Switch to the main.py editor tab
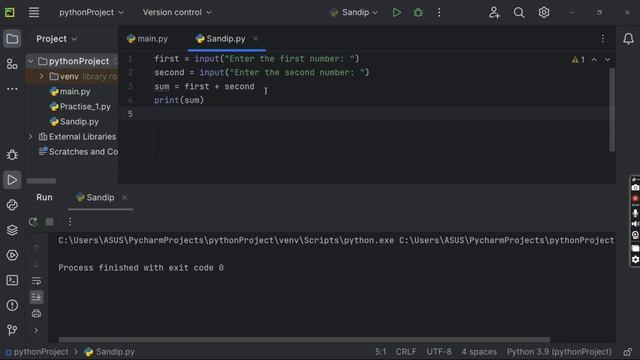640x360 pixels. coord(147,39)
